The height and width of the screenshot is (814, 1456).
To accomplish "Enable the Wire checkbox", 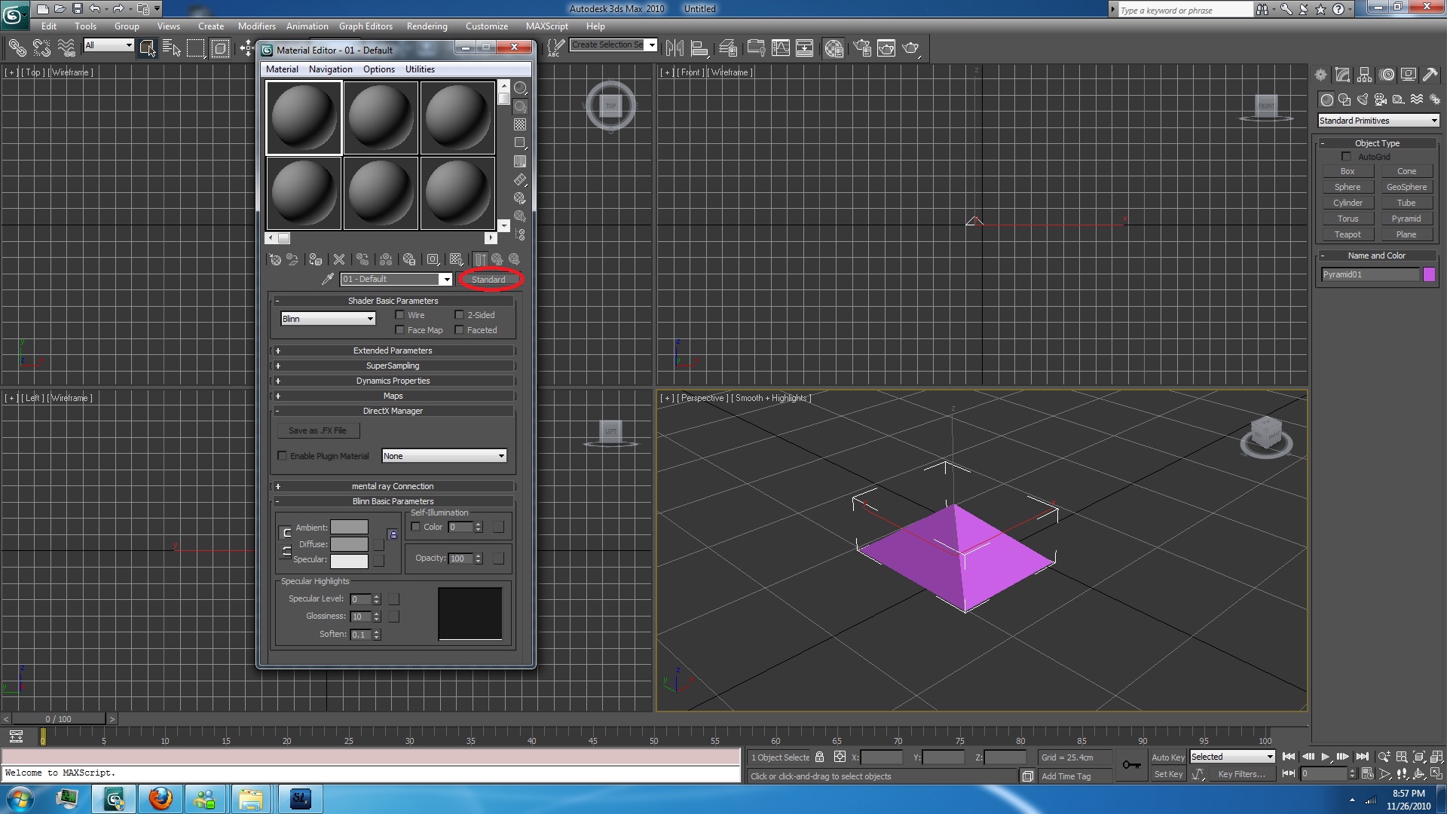I will pyautogui.click(x=399, y=314).
